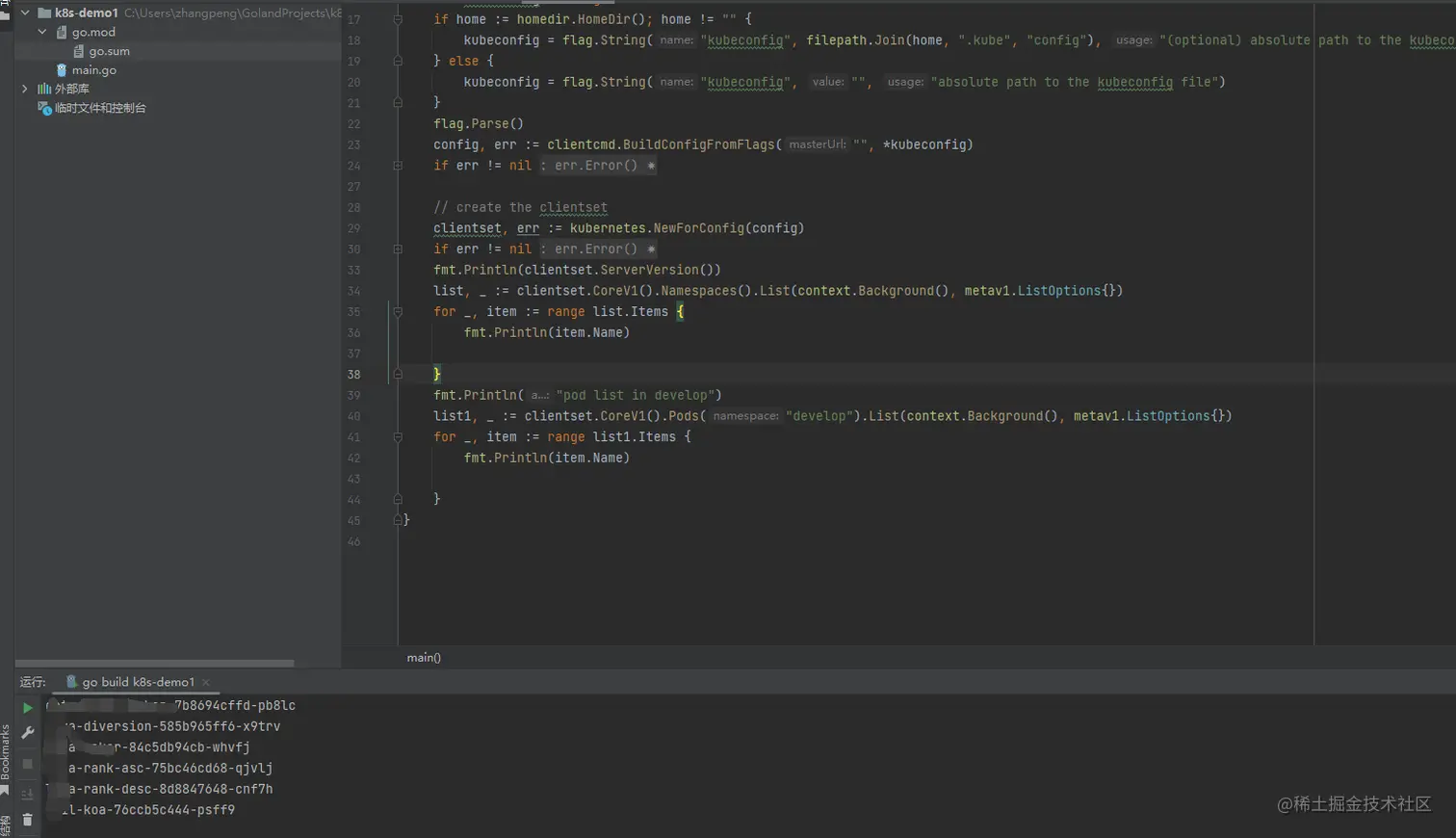Click 'list1.Items' on line 41
The width and height of the screenshot is (1456, 838).
click(x=635, y=436)
